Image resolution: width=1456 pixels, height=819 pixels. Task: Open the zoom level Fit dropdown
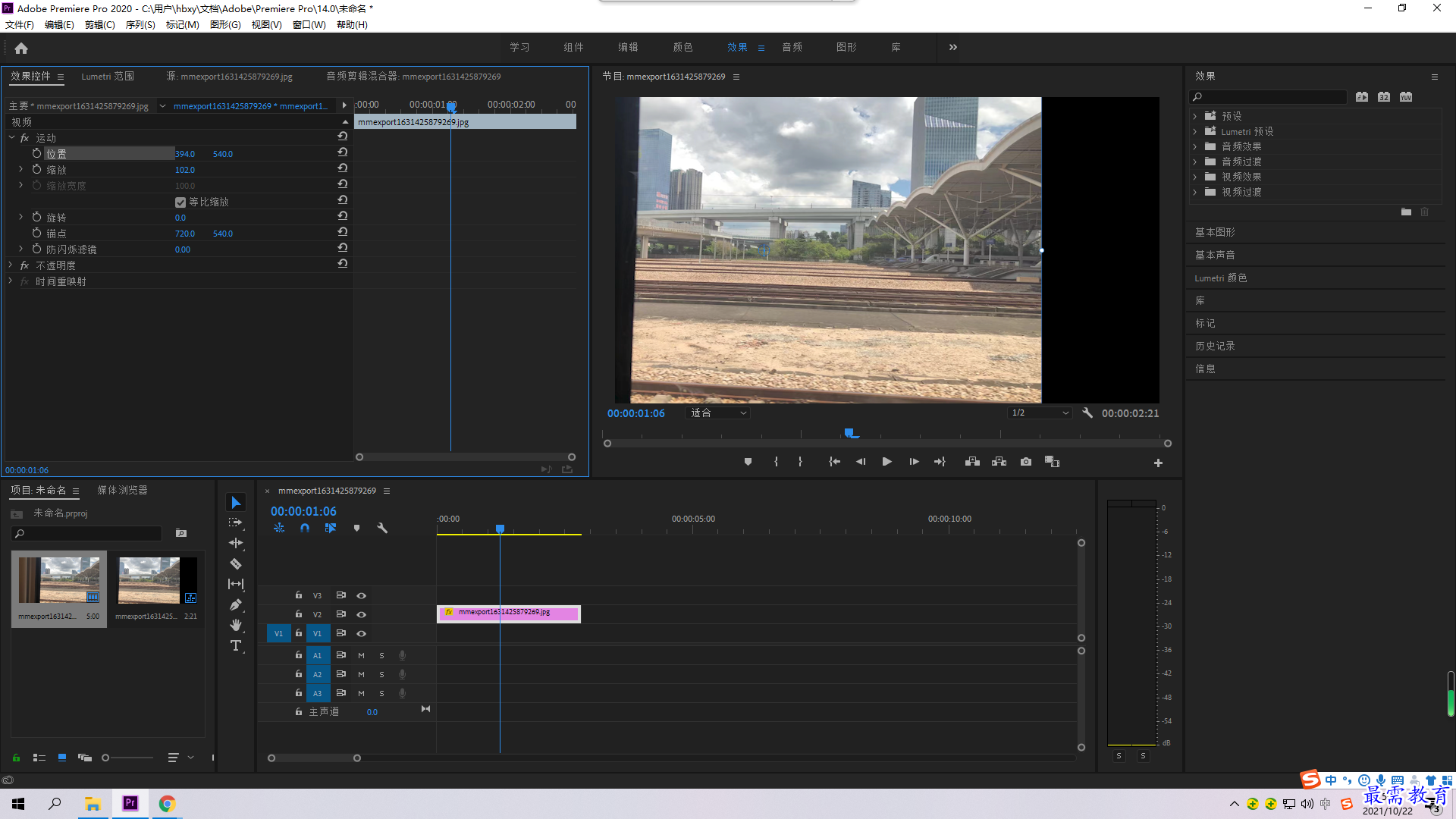tap(717, 413)
